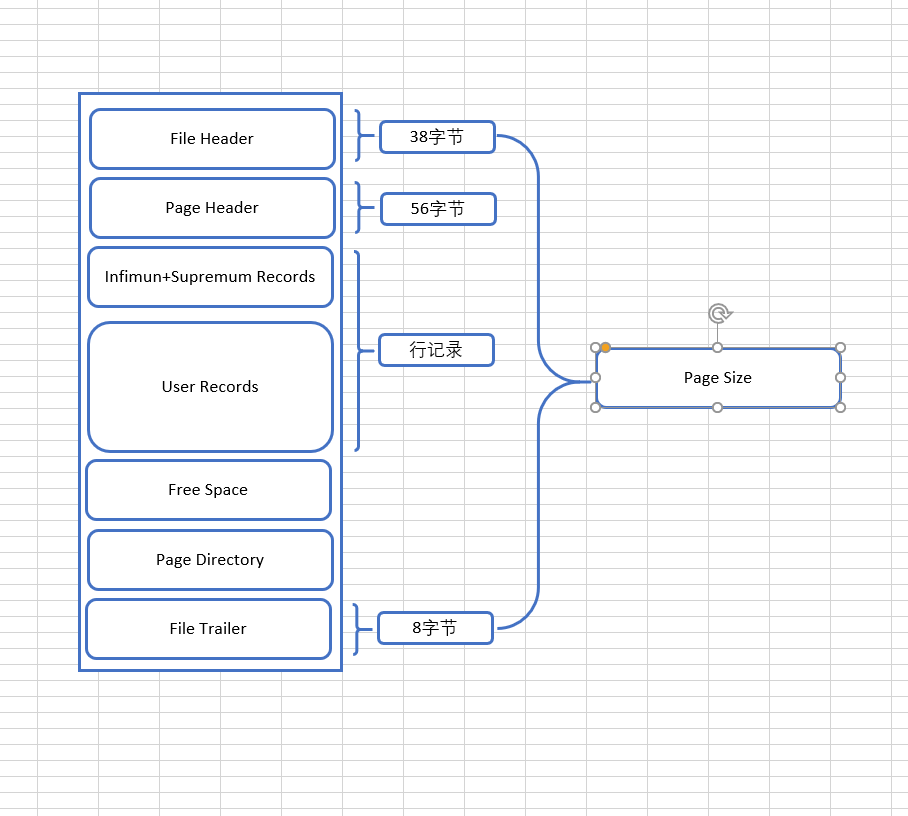Click the Free Space box
This screenshot has height=816, width=908.
tap(208, 490)
